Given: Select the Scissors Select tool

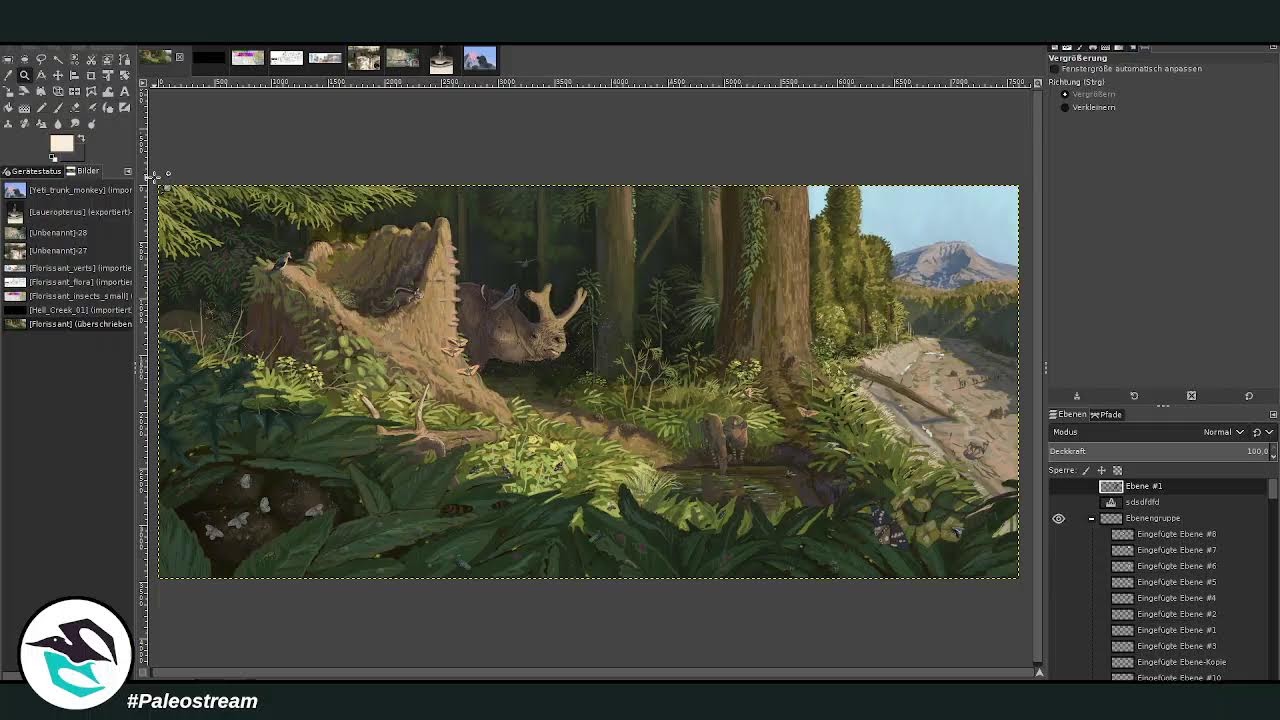Looking at the screenshot, I should [91, 59].
